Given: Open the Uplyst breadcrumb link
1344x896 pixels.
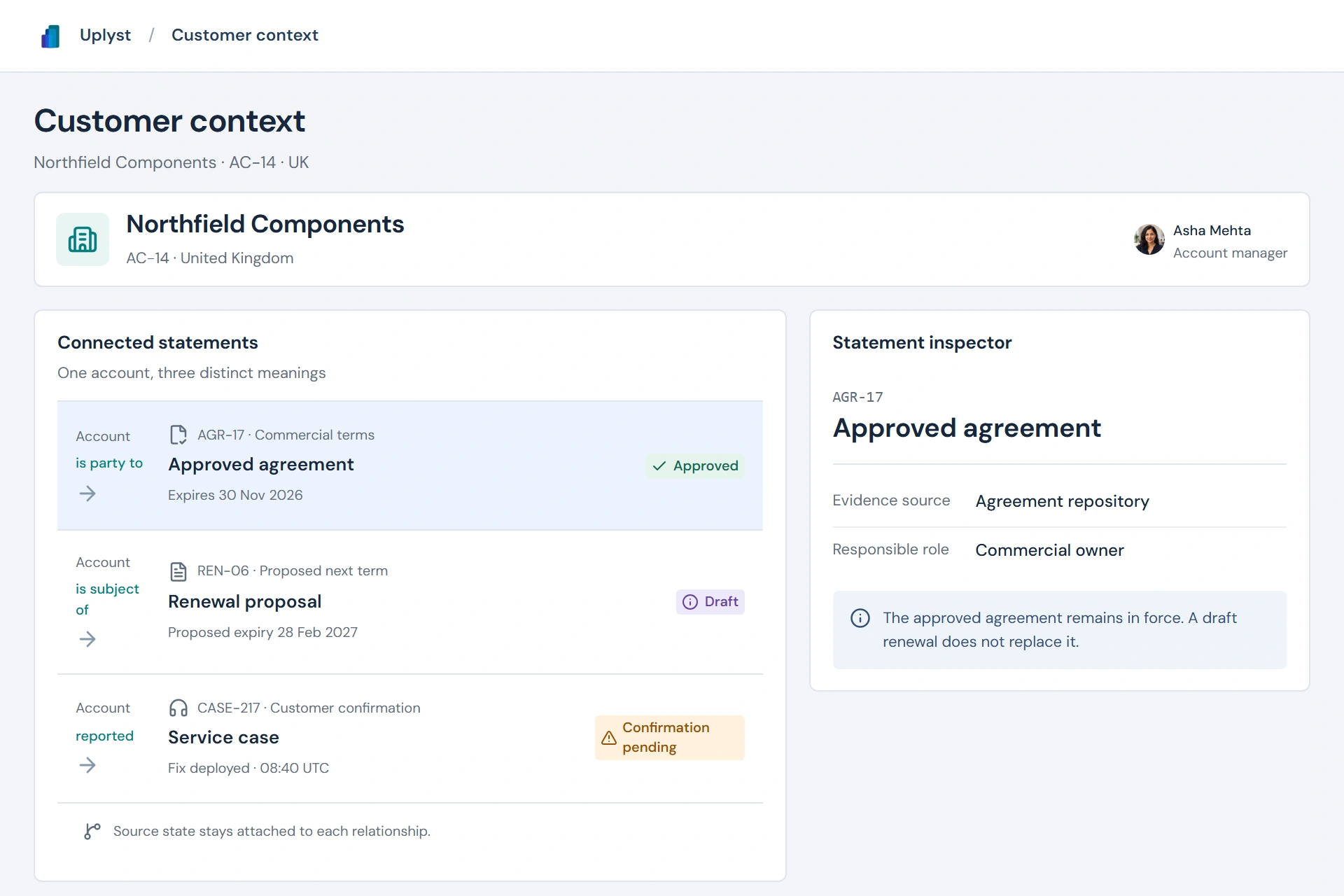Looking at the screenshot, I should pyautogui.click(x=105, y=35).
